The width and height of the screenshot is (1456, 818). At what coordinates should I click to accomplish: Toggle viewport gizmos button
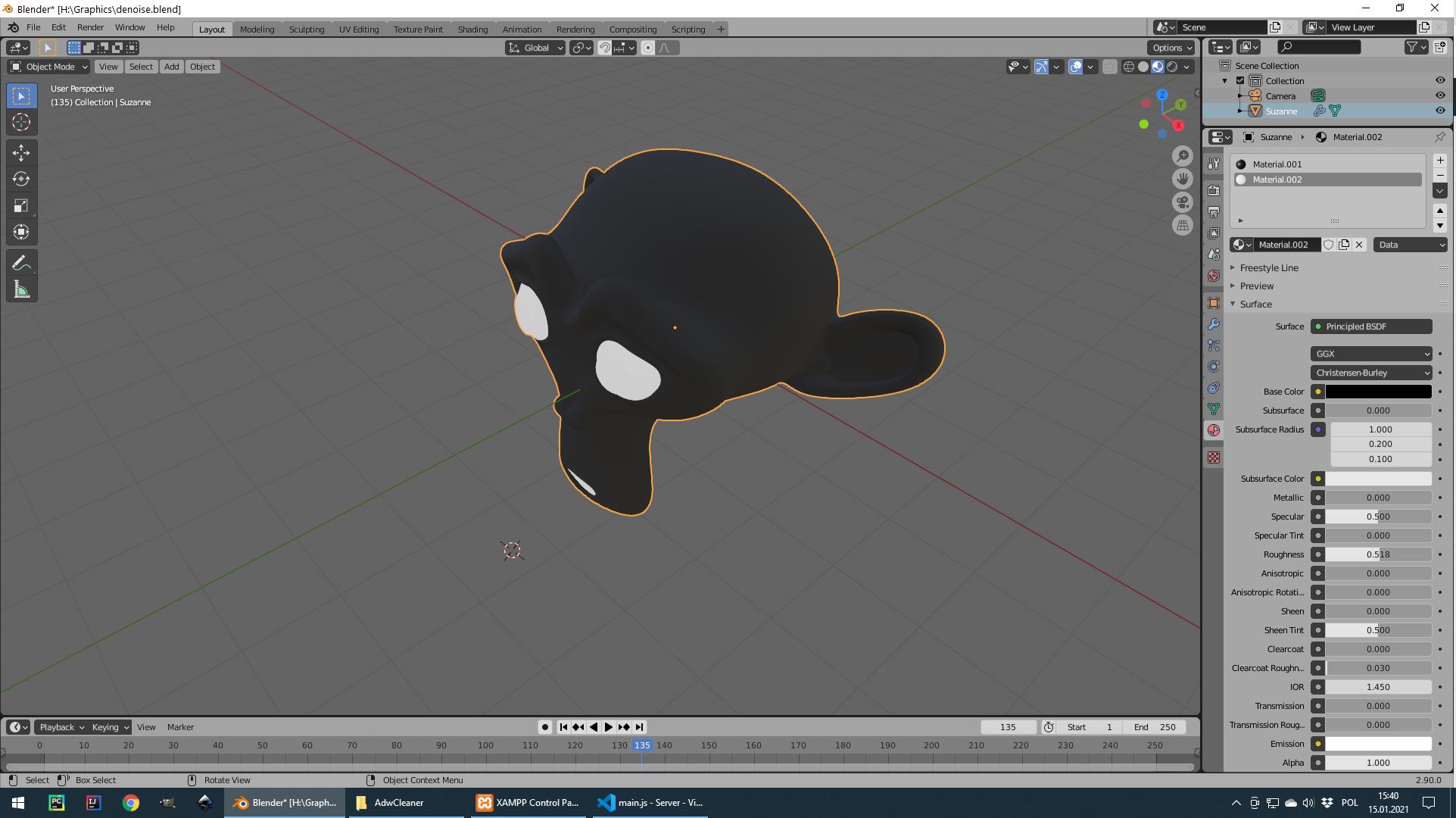pos(1042,67)
